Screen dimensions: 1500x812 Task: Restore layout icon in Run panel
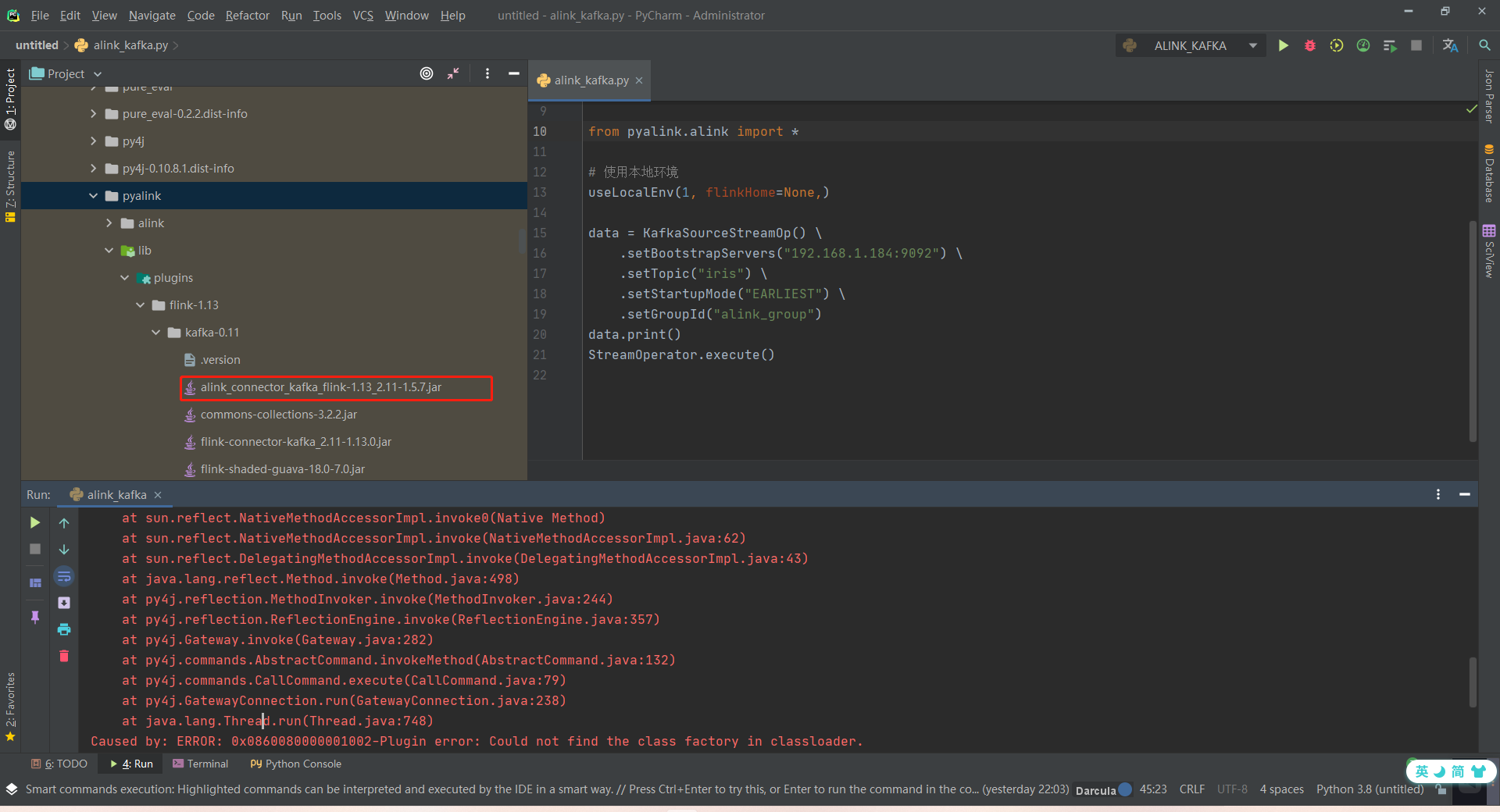pyautogui.click(x=35, y=582)
